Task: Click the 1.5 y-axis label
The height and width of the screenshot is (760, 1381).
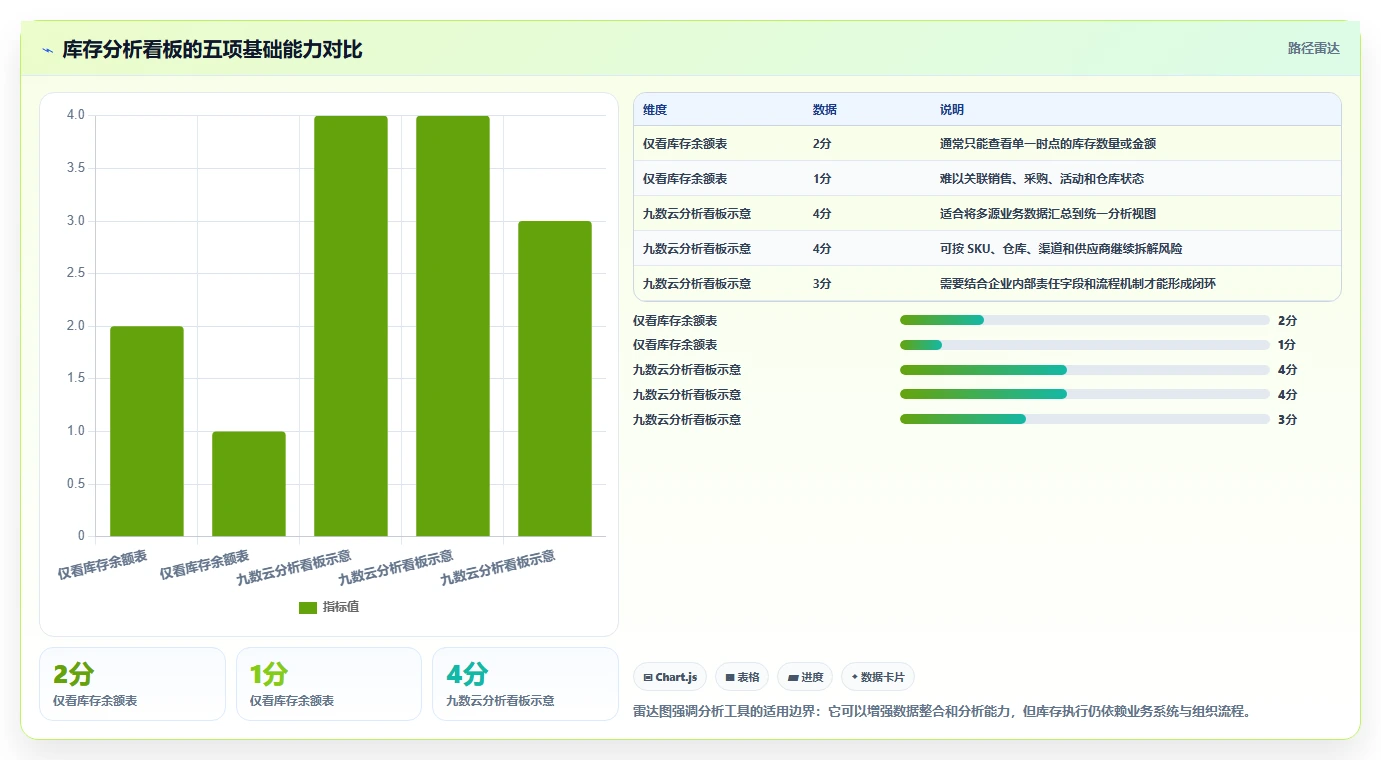Action: click(76, 379)
